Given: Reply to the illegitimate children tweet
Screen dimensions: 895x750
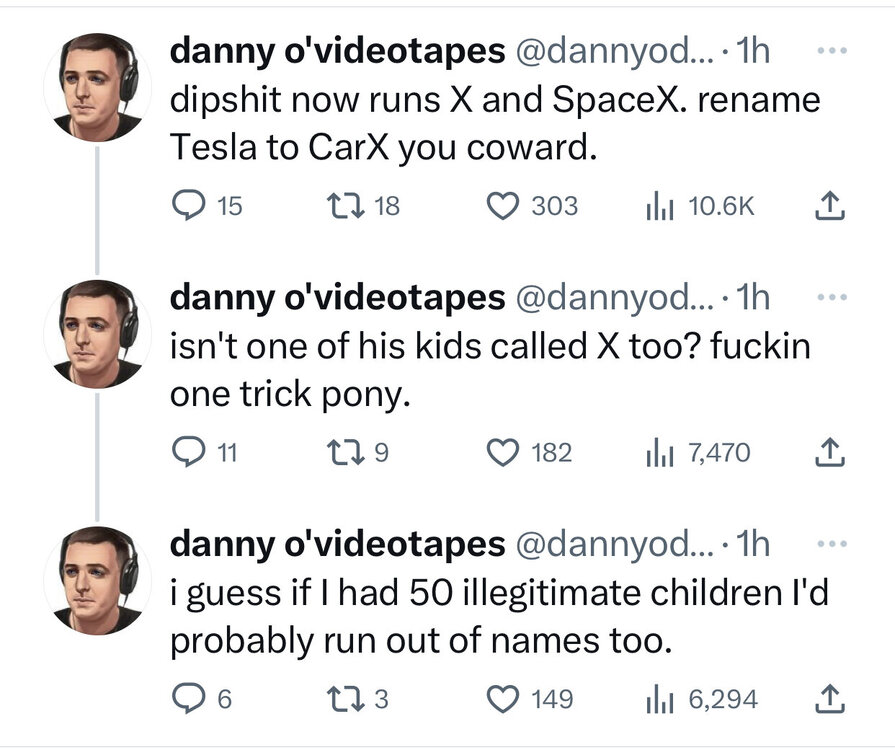Looking at the screenshot, I should coord(188,698).
